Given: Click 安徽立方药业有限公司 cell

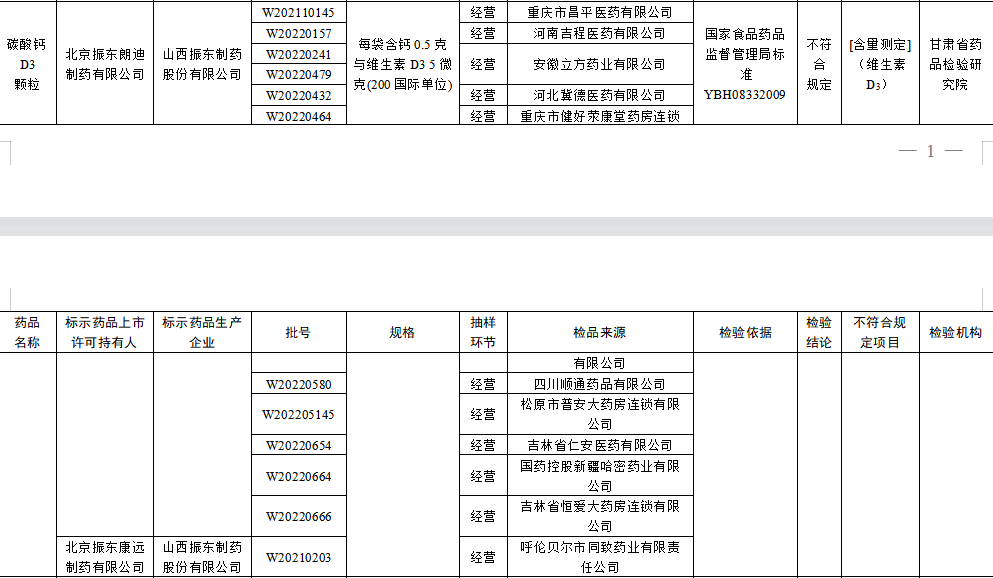Looking at the screenshot, I should click(600, 64).
